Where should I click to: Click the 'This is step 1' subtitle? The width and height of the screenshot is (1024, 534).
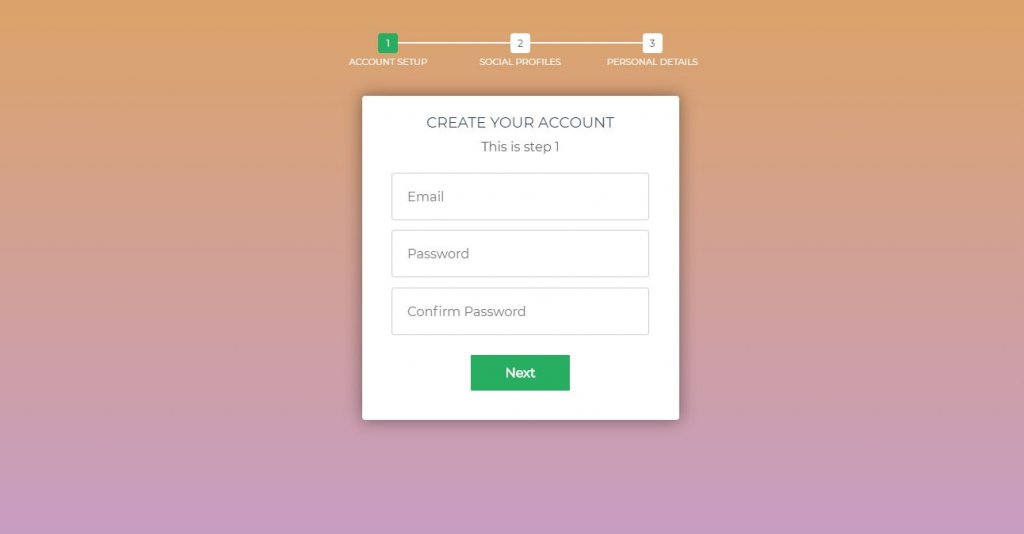[520, 147]
